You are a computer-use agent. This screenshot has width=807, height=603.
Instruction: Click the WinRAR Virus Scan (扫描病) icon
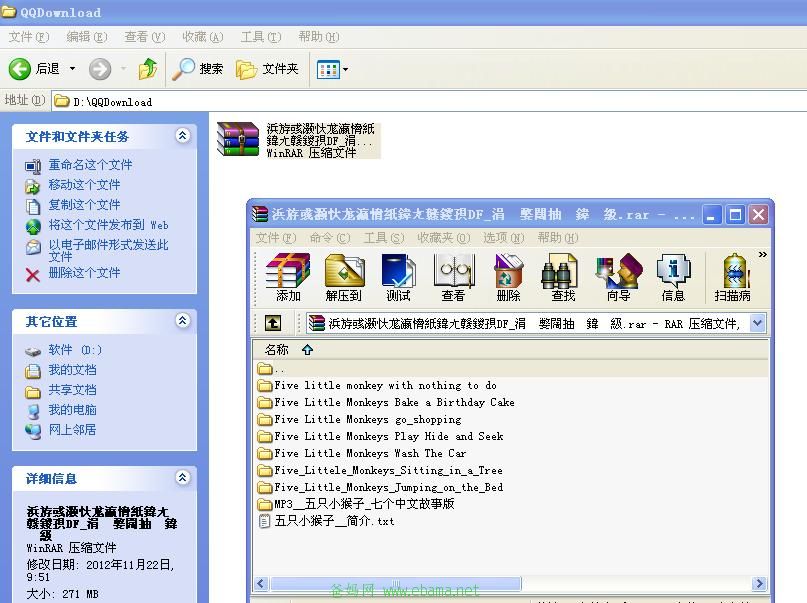click(x=732, y=277)
